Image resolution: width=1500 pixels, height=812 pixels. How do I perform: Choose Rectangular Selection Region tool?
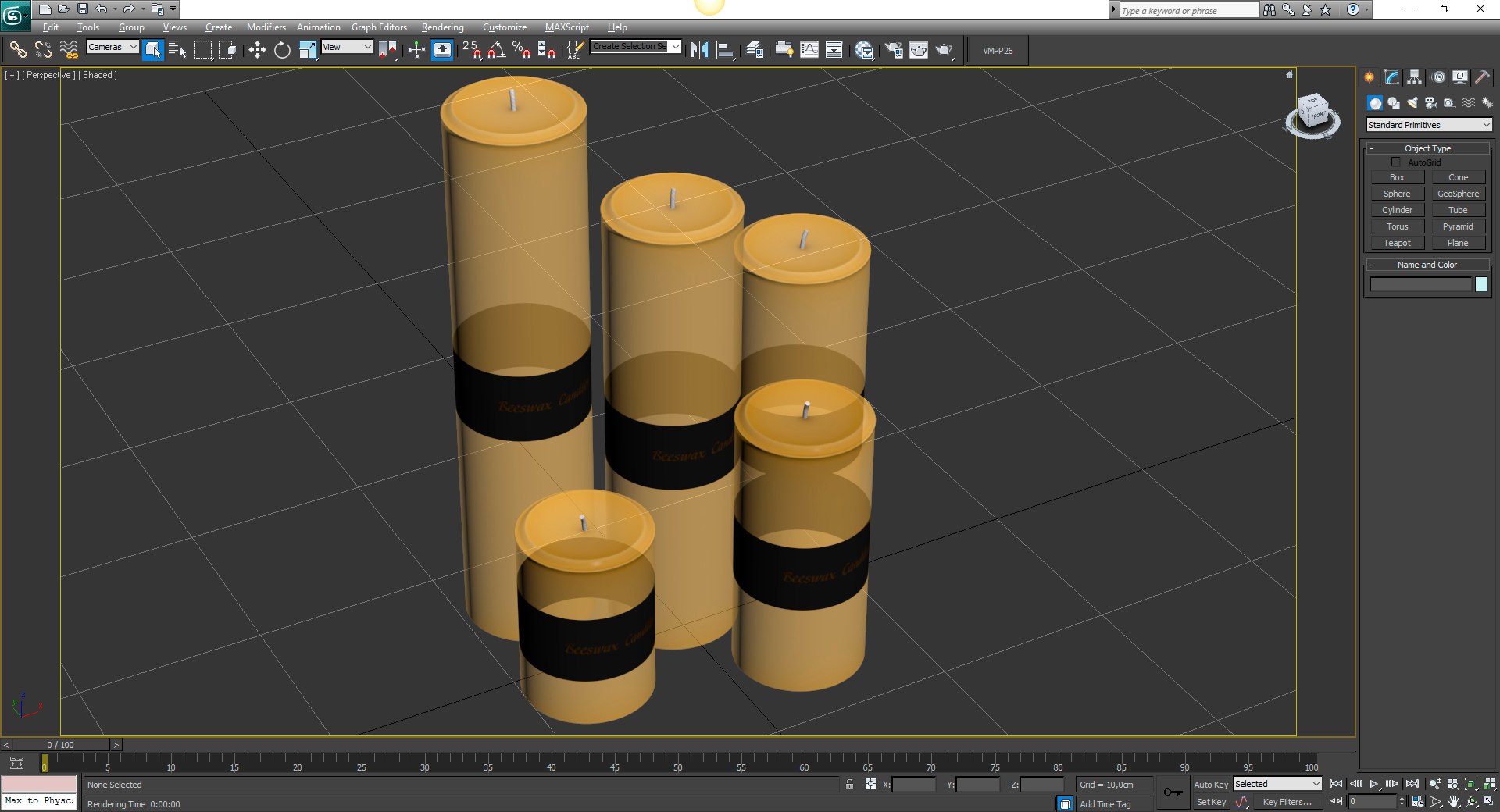tap(202, 50)
